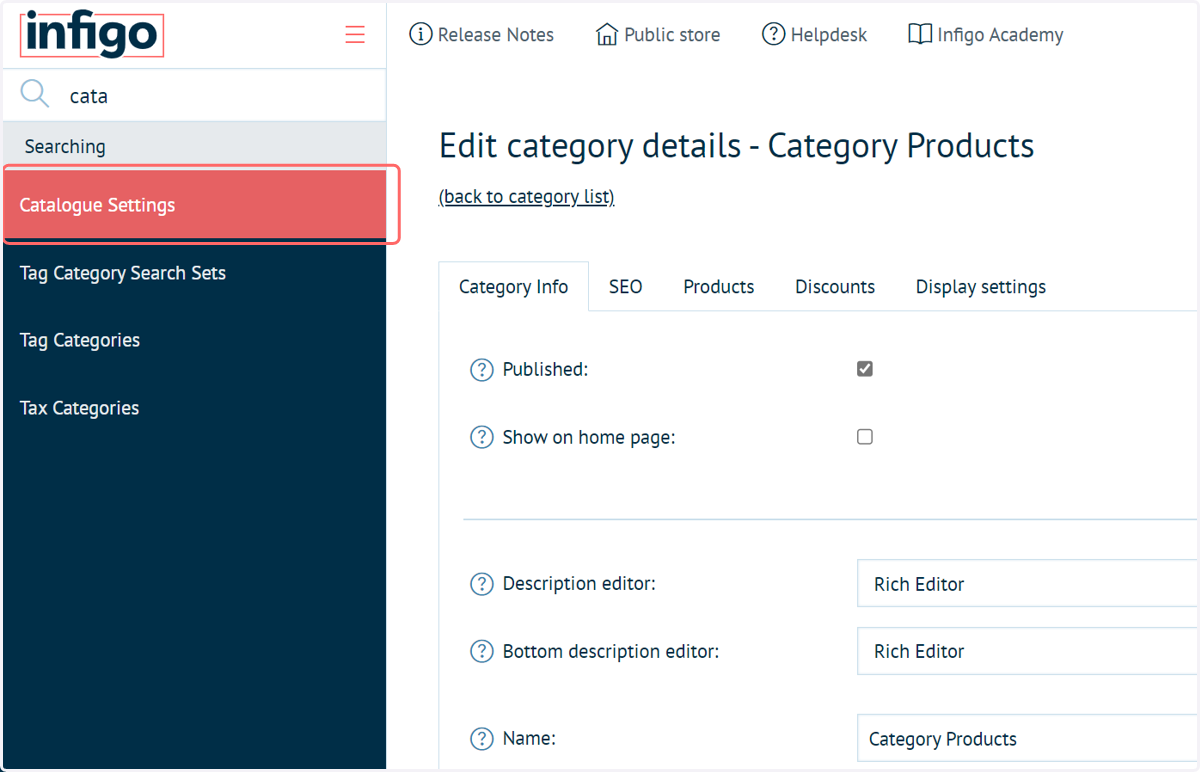1200x772 pixels.
Task: Follow the back to category list link
Action: tap(527, 197)
